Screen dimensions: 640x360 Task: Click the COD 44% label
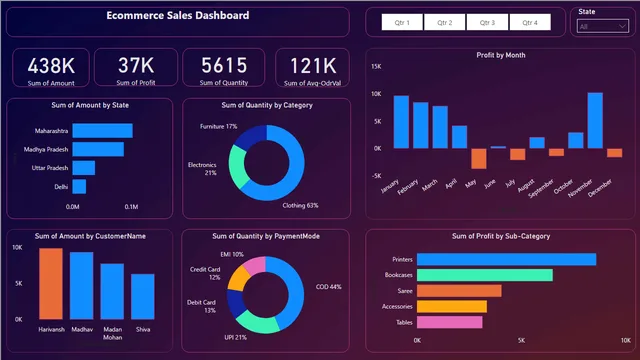[x=329, y=287]
